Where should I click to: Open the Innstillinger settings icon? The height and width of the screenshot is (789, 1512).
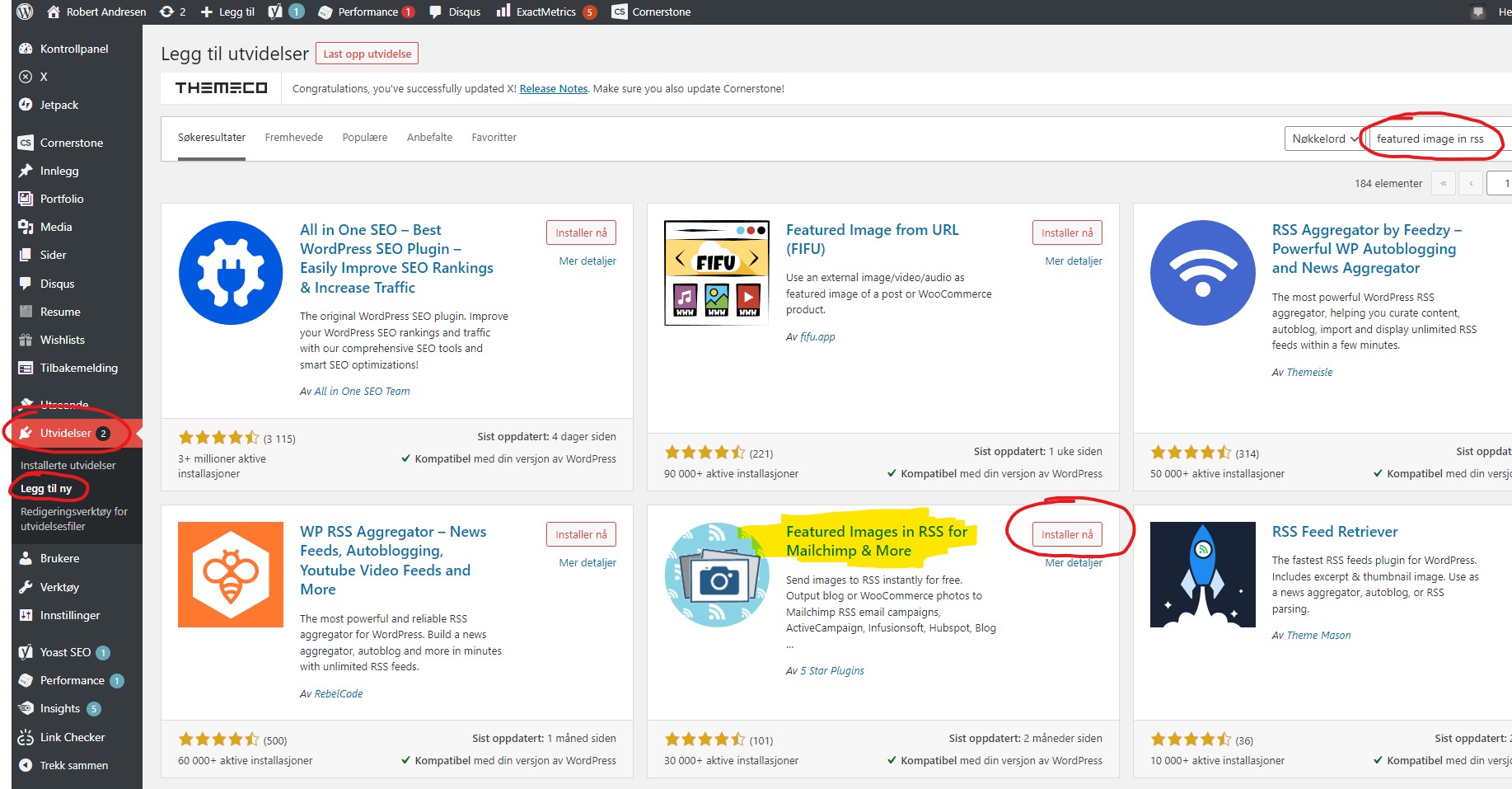click(26, 615)
